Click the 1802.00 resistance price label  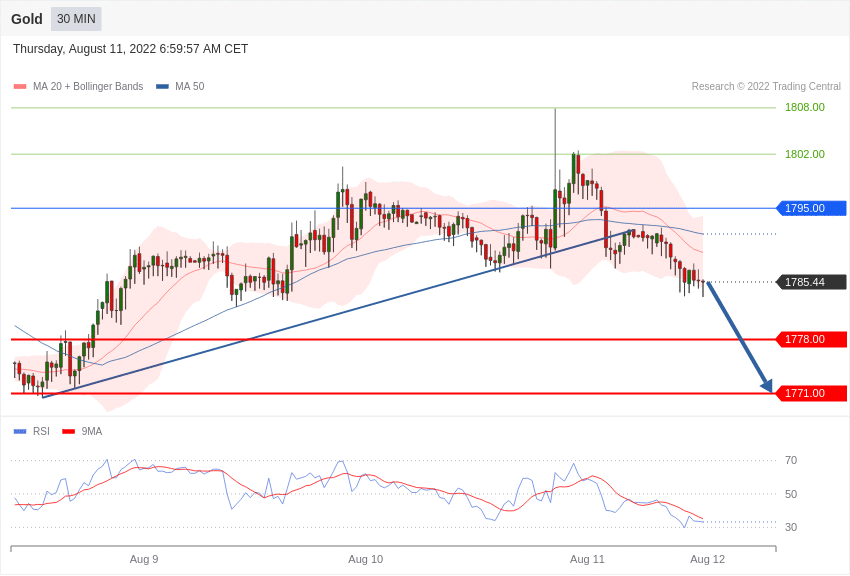click(804, 154)
